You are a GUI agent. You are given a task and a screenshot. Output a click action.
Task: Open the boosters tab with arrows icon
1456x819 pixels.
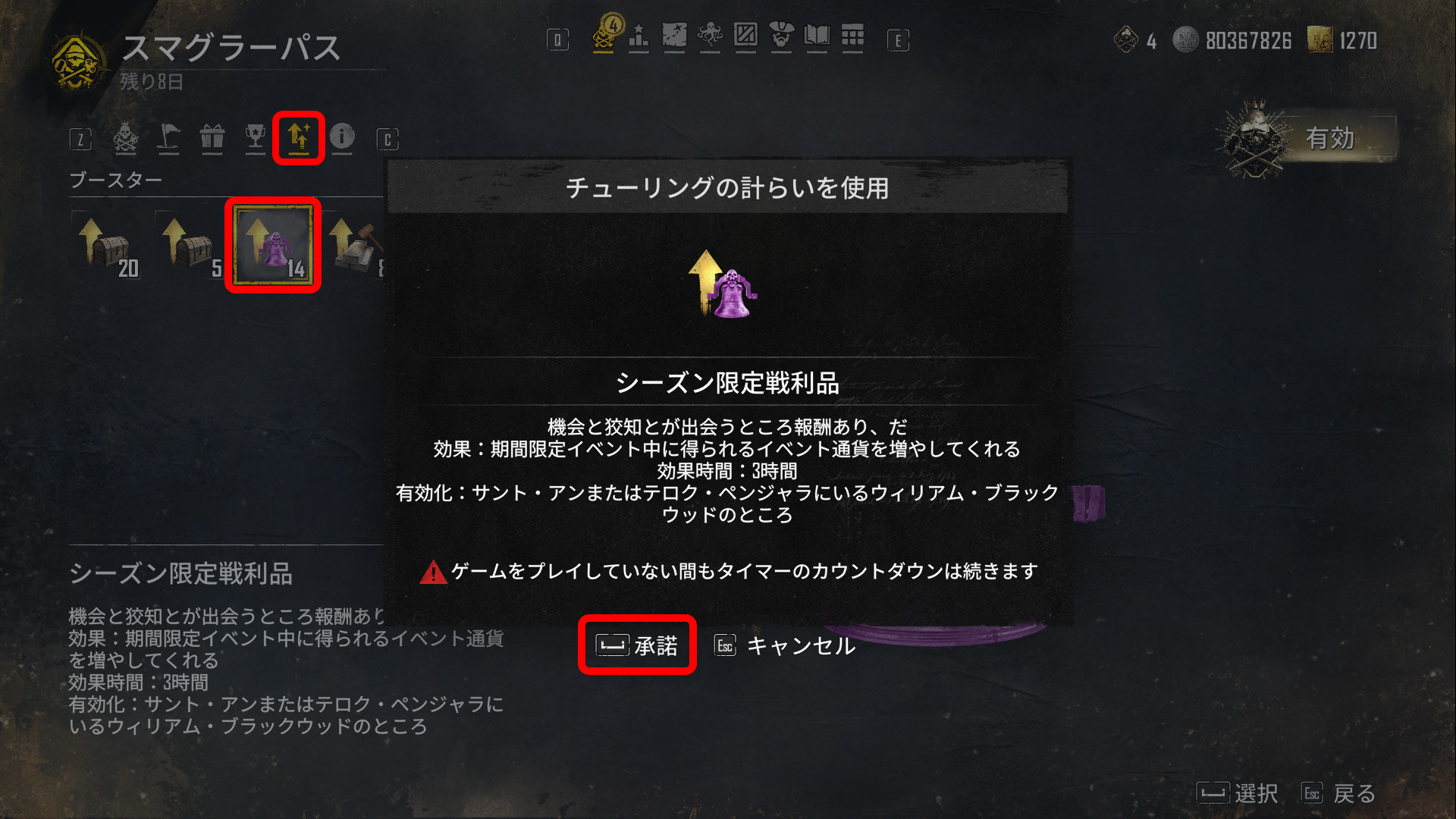[299, 137]
